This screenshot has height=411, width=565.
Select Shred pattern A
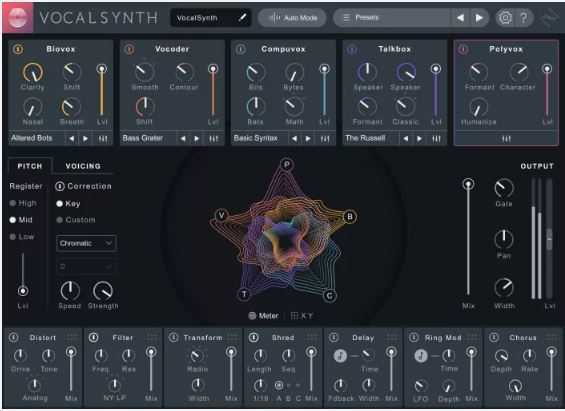(x=279, y=398)
